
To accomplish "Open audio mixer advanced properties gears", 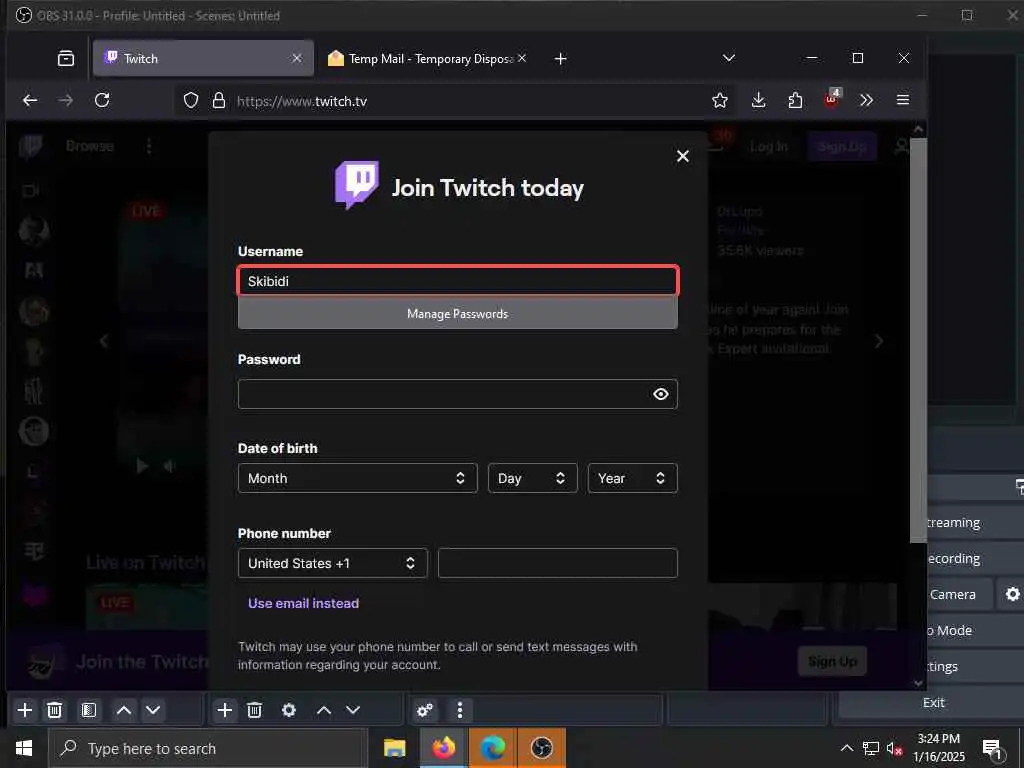I will [x=424, y=710].
